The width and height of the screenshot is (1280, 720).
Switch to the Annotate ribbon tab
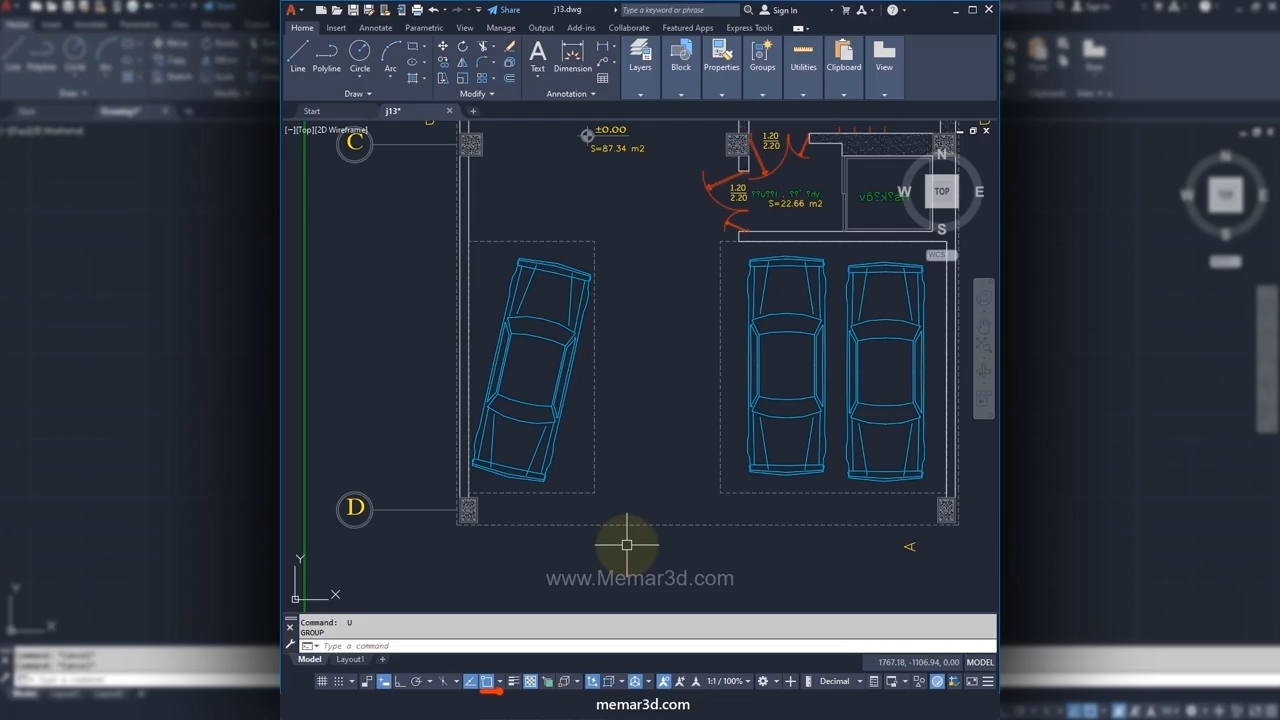pyautogui.click(x=375, y=28)
